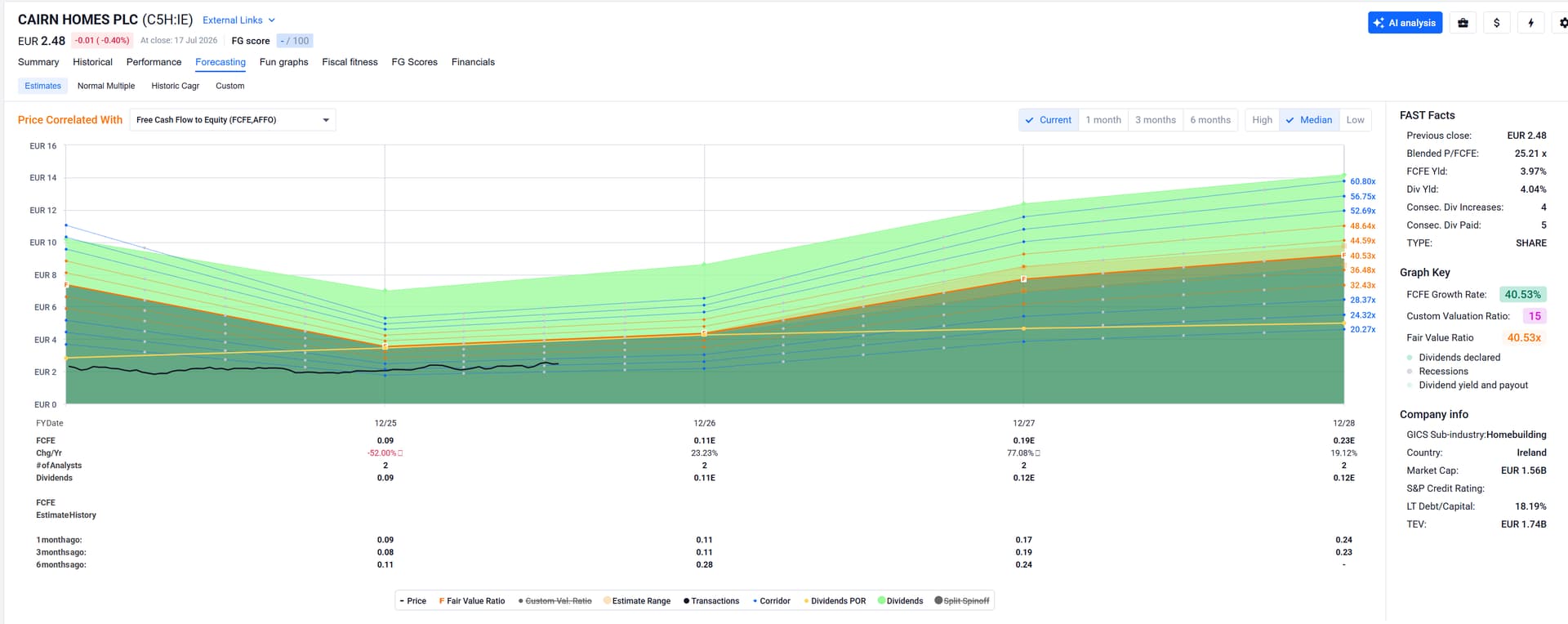1568x624 pixels.
Task: Click the Historic Cagr button
Action: (x=175, y=86)
